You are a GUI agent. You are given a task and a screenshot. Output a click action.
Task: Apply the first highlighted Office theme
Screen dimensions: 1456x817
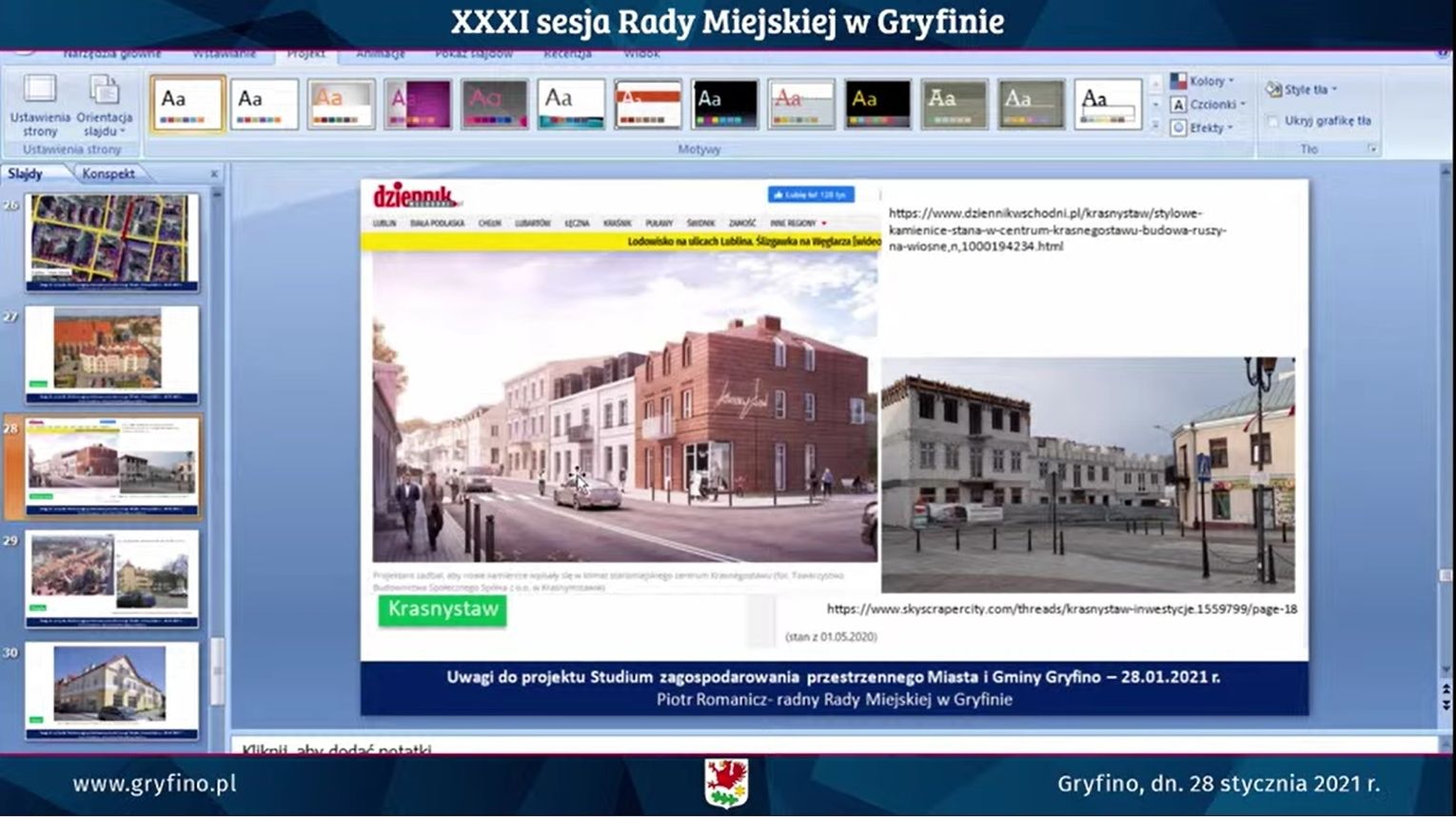tap(187, 104)
